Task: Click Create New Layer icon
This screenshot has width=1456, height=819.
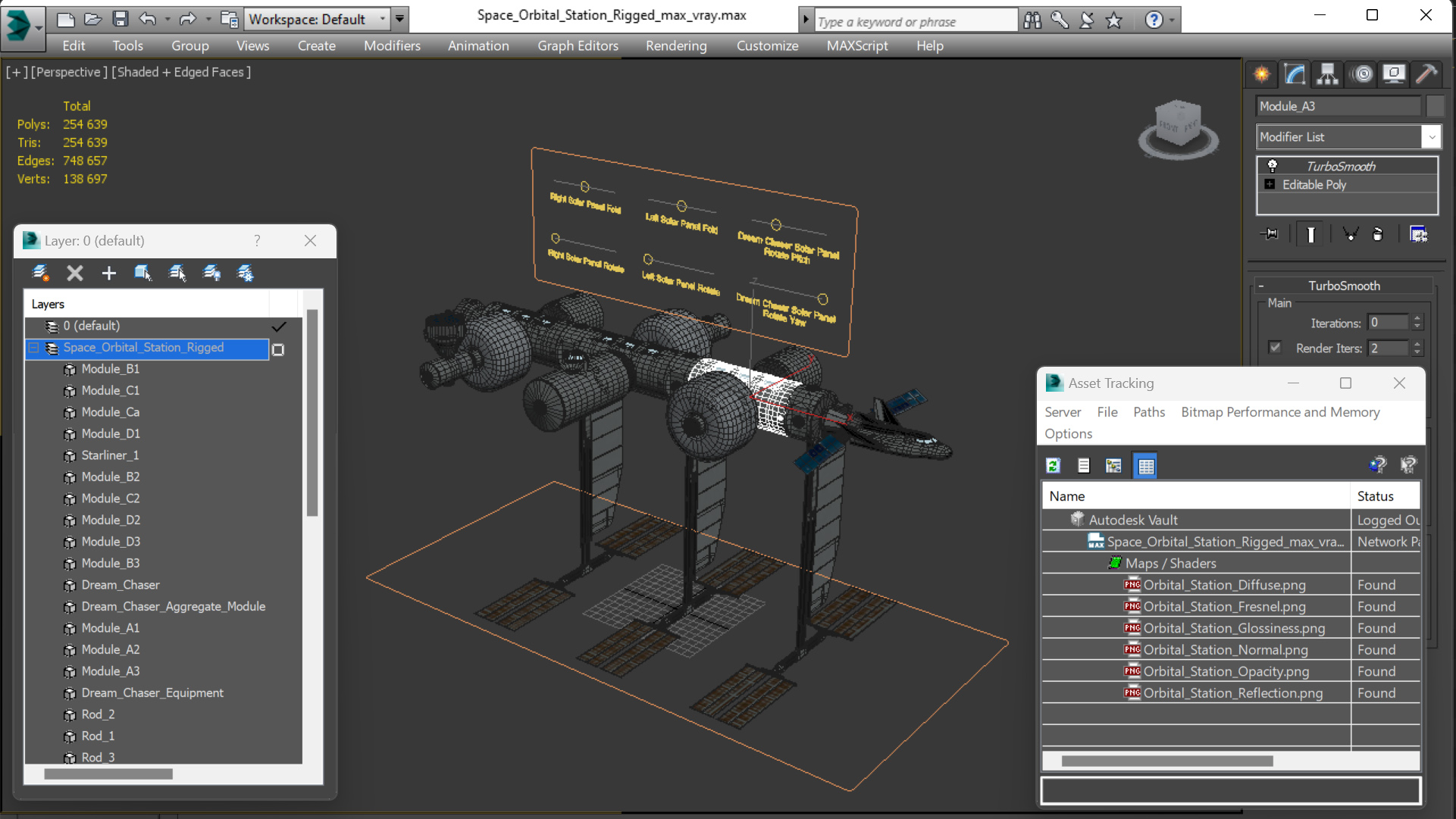Action: click(40, 273)
